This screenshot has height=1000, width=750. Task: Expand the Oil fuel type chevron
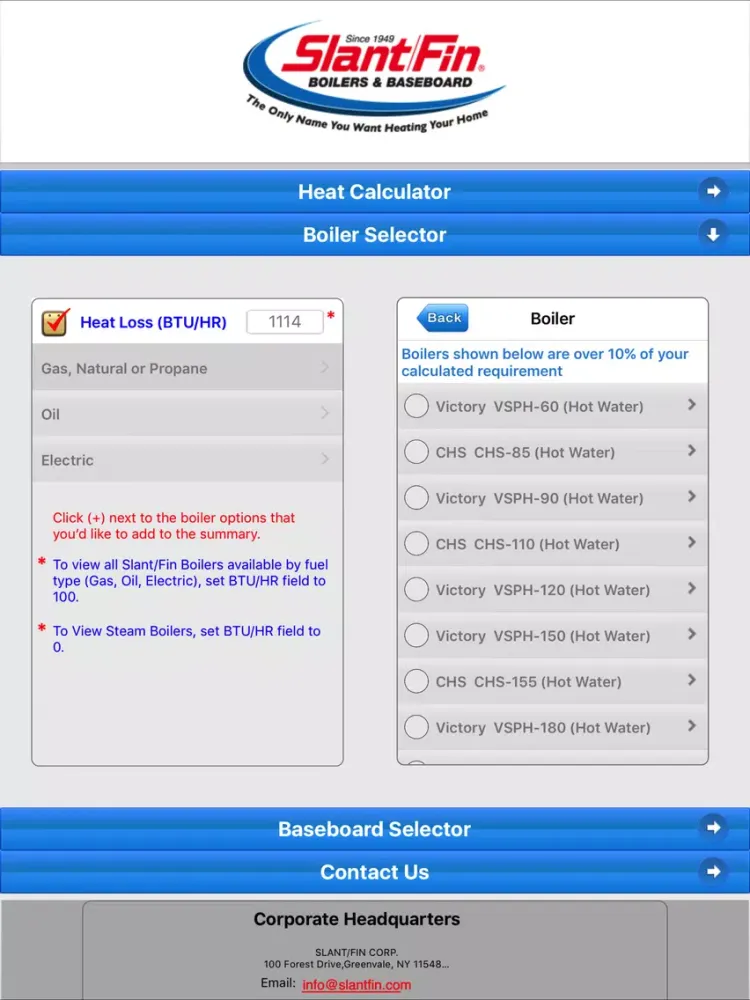click(325, 413)
